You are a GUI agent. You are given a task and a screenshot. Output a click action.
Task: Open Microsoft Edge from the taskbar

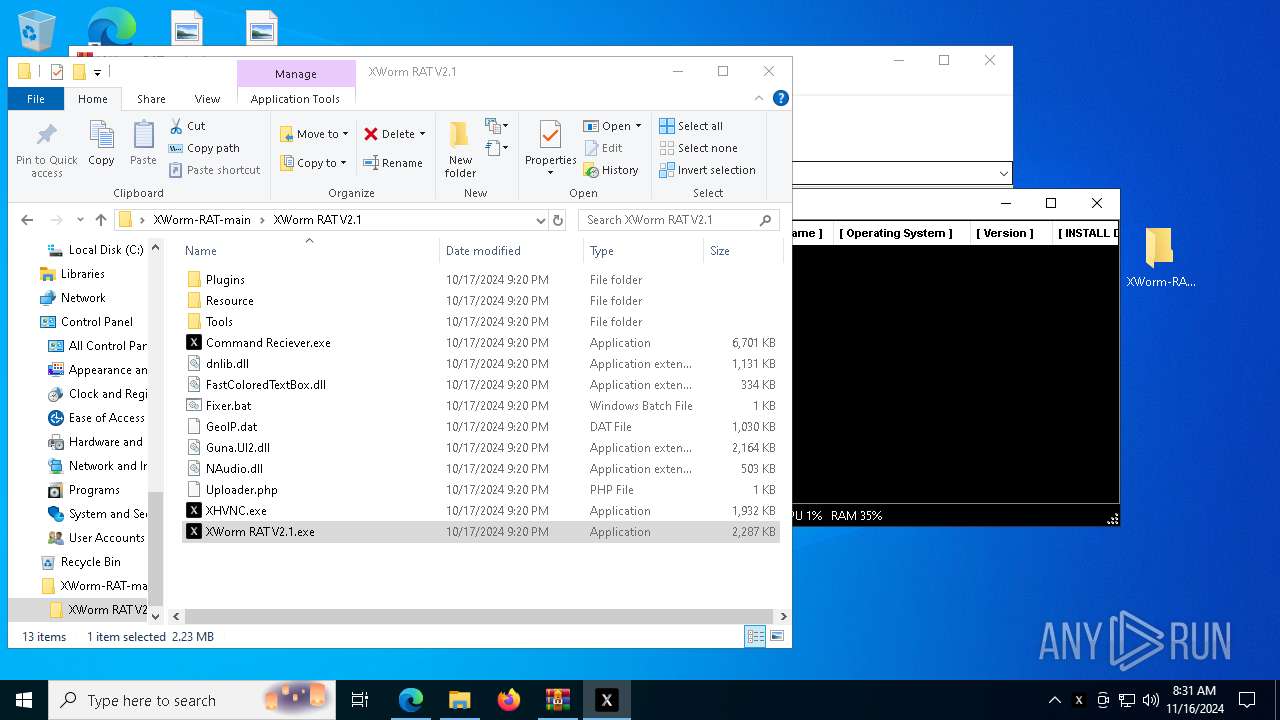[x=411, y=700]
